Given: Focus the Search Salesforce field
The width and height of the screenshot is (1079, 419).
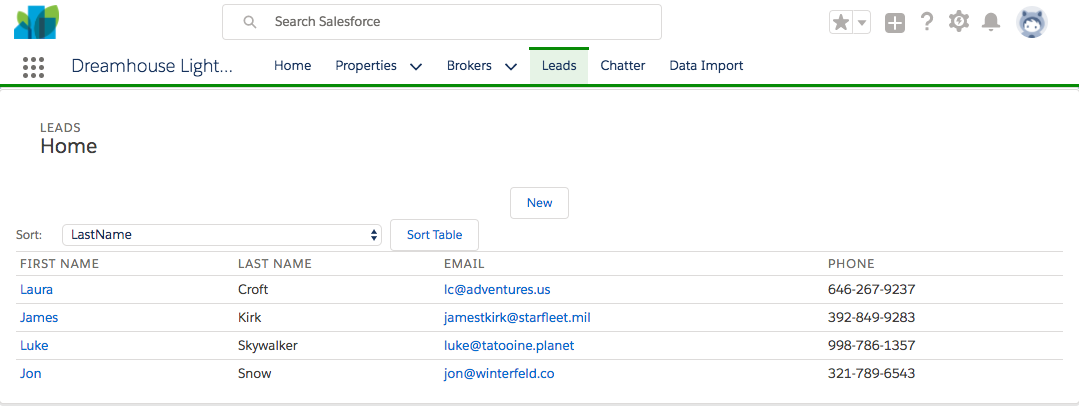Looking at the screenshot, I should [442, 22].
